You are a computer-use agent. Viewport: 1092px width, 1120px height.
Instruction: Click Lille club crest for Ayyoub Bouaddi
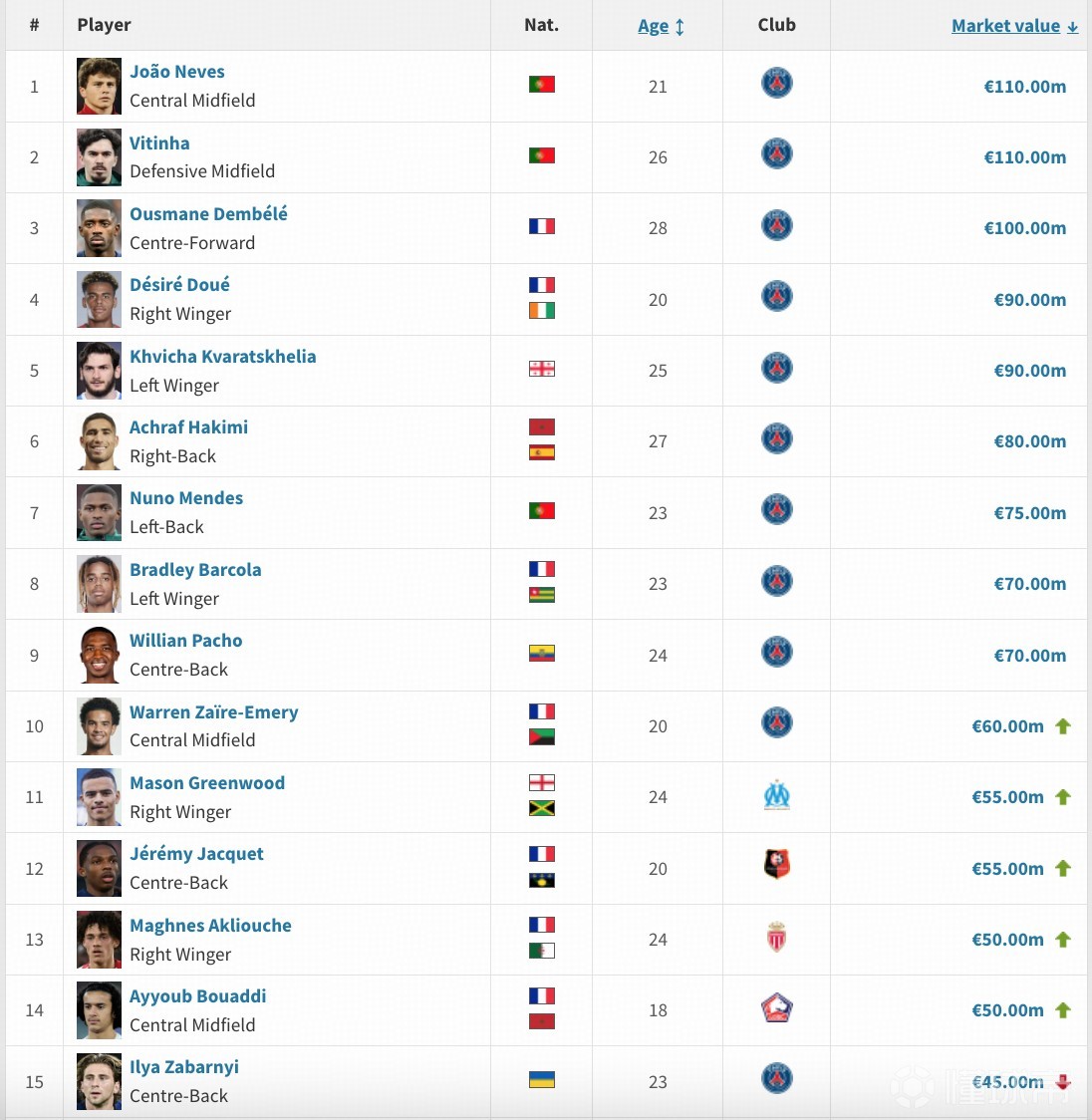776,1009
